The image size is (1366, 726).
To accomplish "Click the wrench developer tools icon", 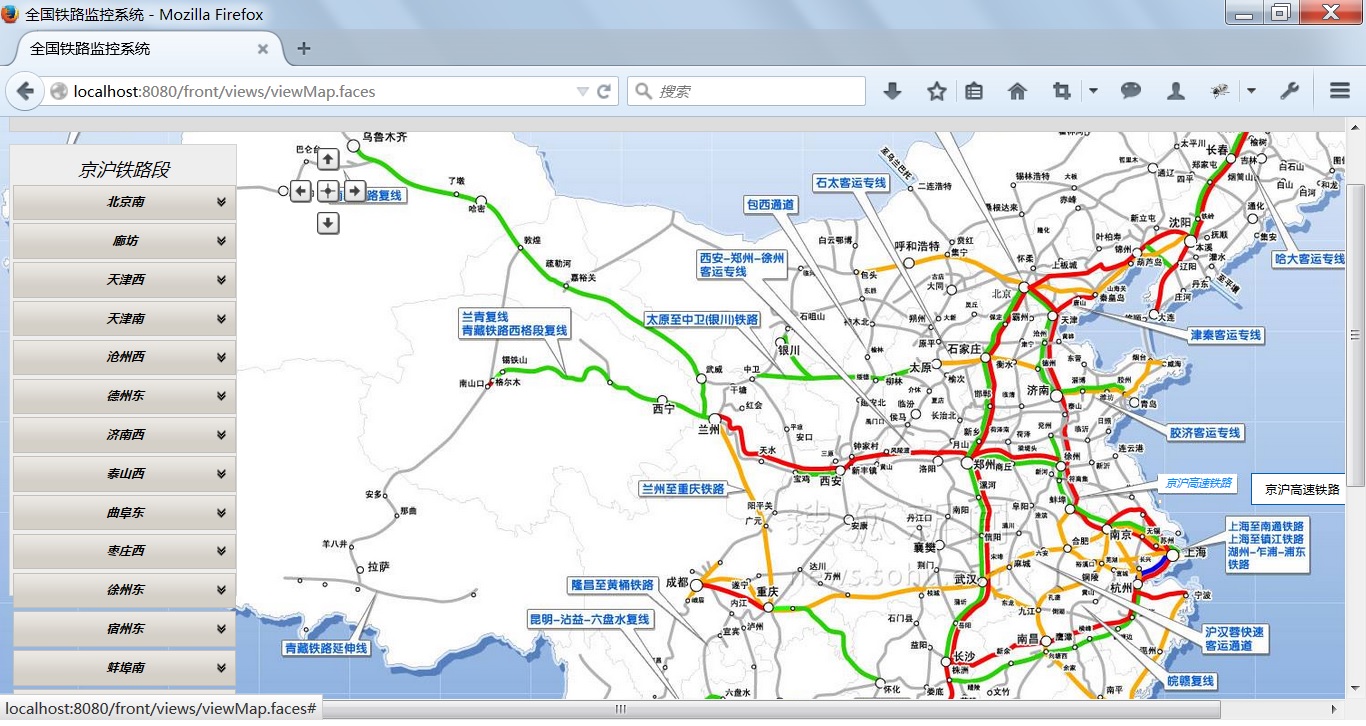I will pos(1289,91).
